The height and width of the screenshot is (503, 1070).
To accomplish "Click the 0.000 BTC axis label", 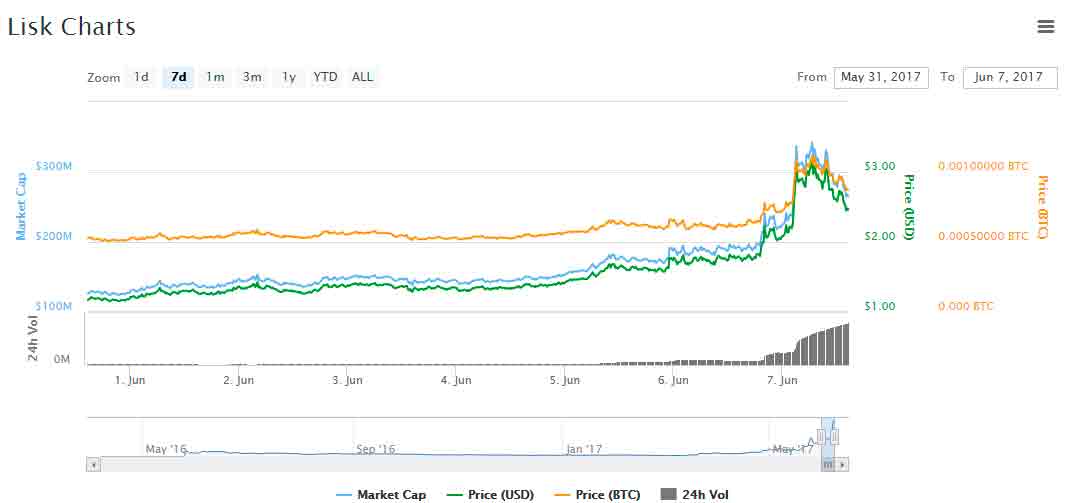I will [966, 306].
